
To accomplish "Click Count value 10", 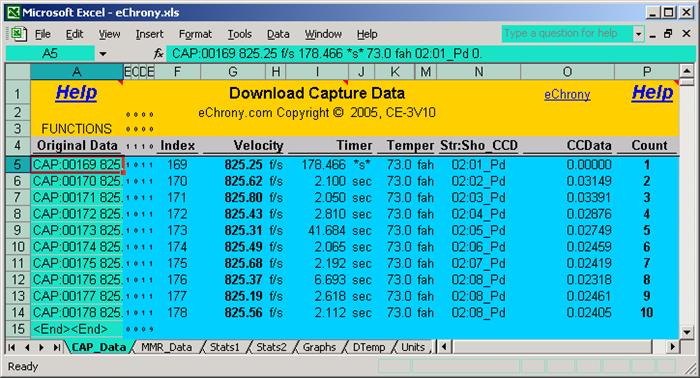I will click(646, 312).
